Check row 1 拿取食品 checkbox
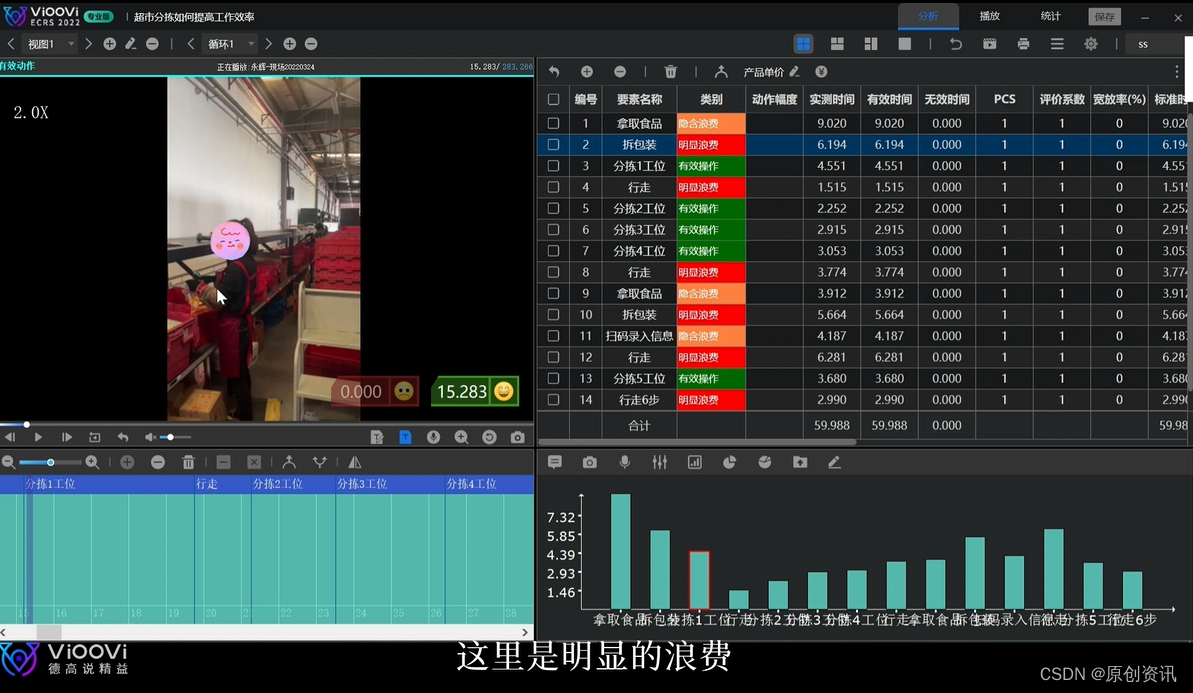 (554, 123)
